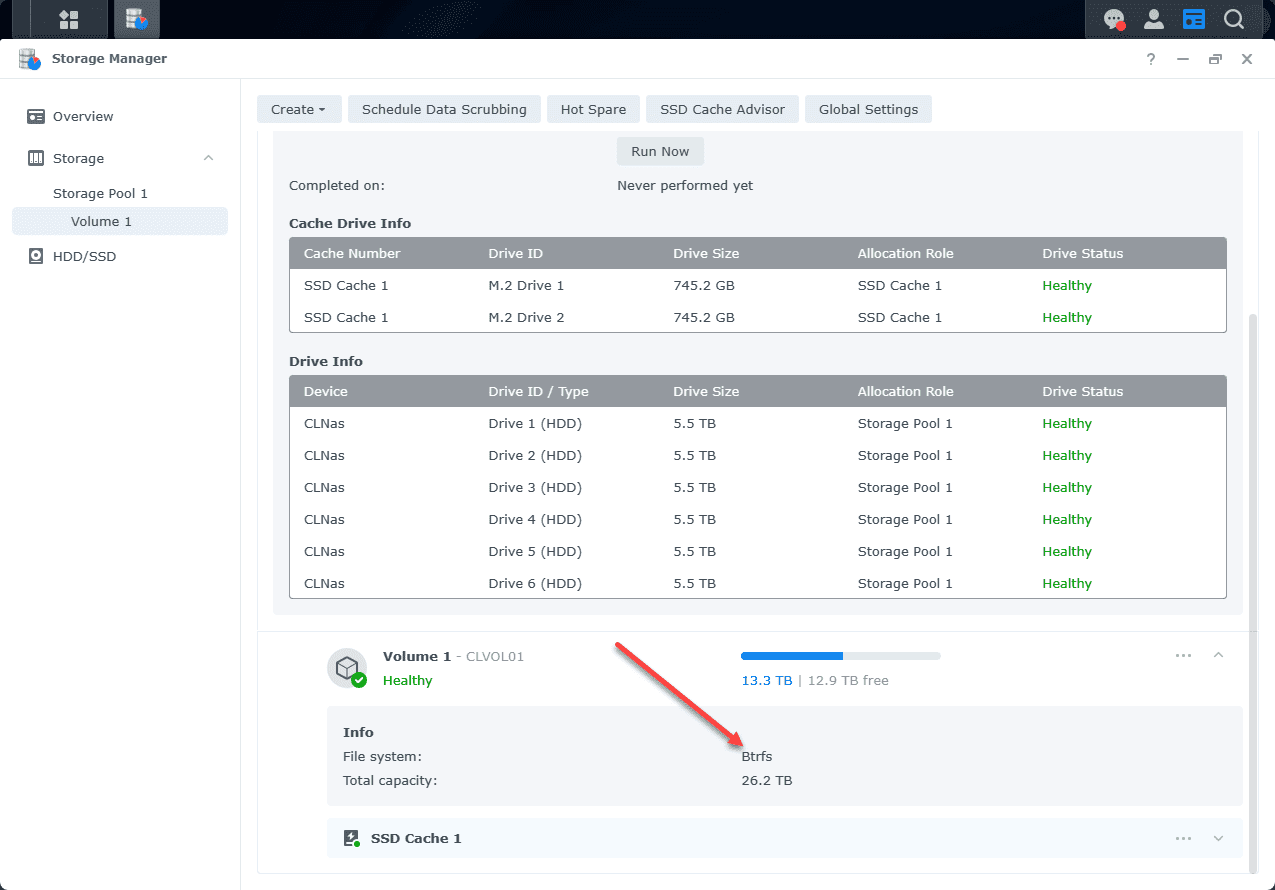Click Storage Manager taskbar icon
This screenshot has width=1275, height=890.
pyautogui.click(x=136, y=19)
